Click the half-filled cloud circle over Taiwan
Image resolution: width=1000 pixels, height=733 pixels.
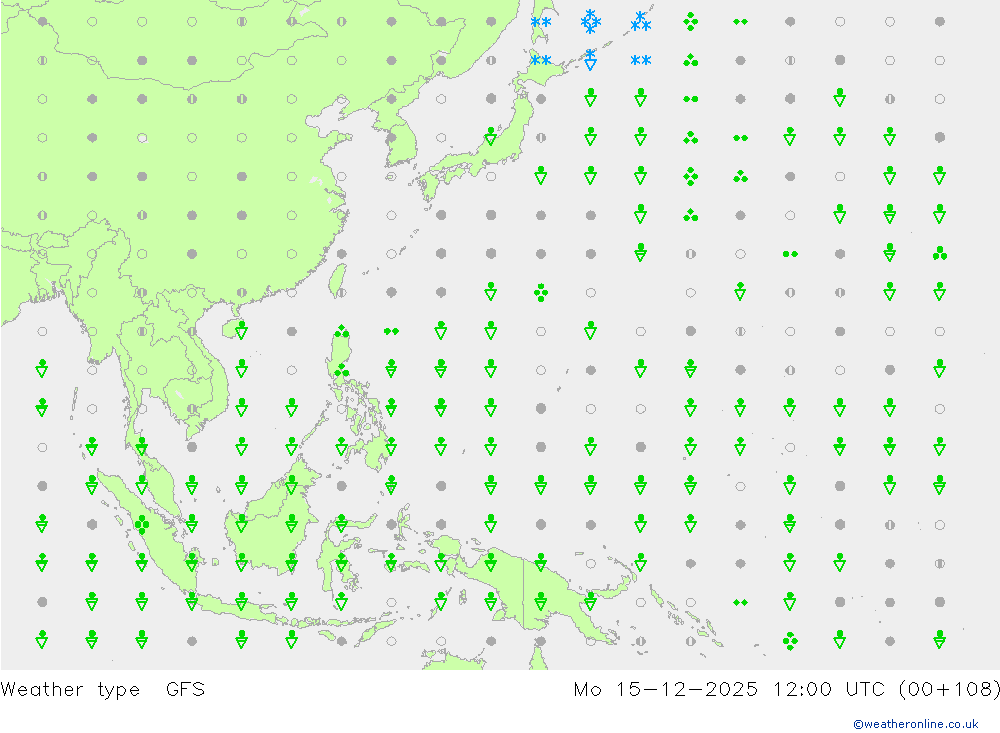(x=342, y=293)
